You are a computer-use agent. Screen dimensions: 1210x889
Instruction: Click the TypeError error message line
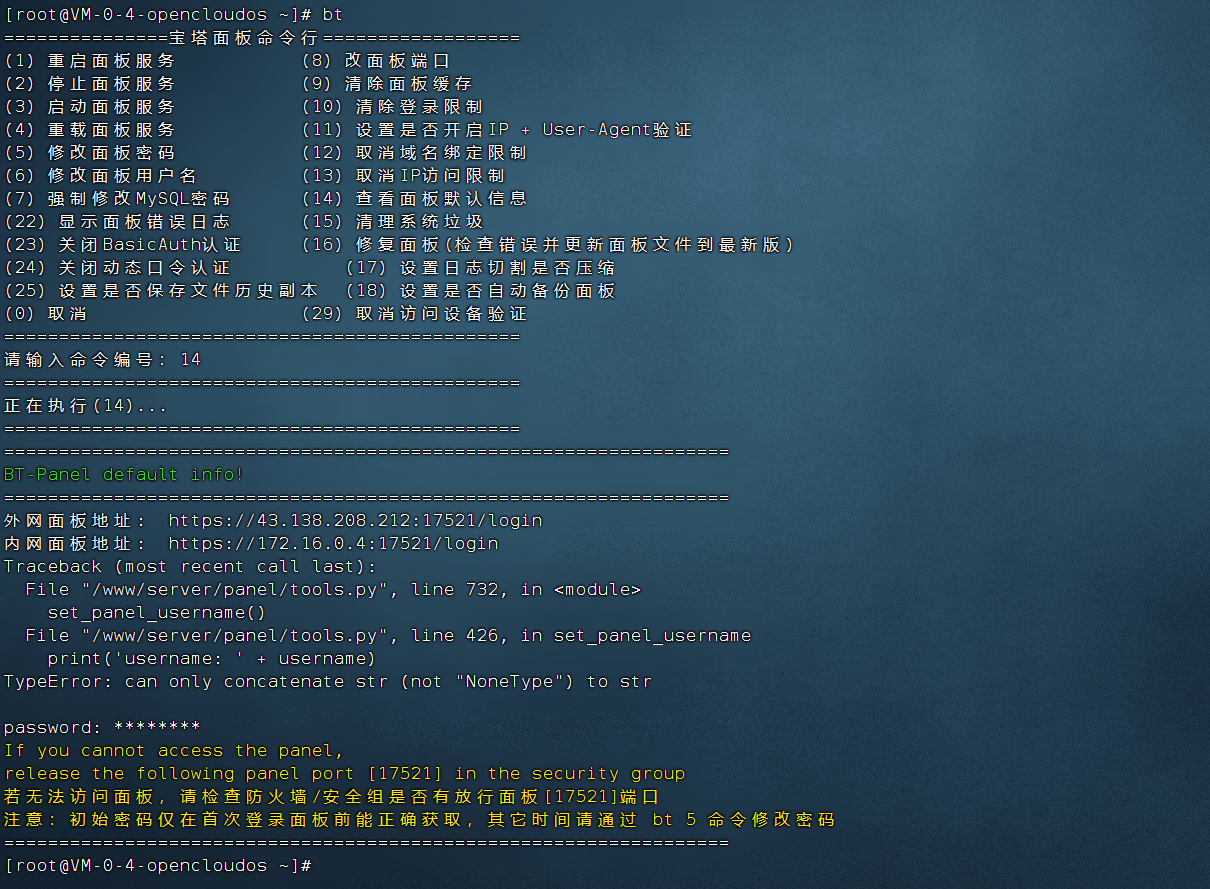(x=327, y=682)
